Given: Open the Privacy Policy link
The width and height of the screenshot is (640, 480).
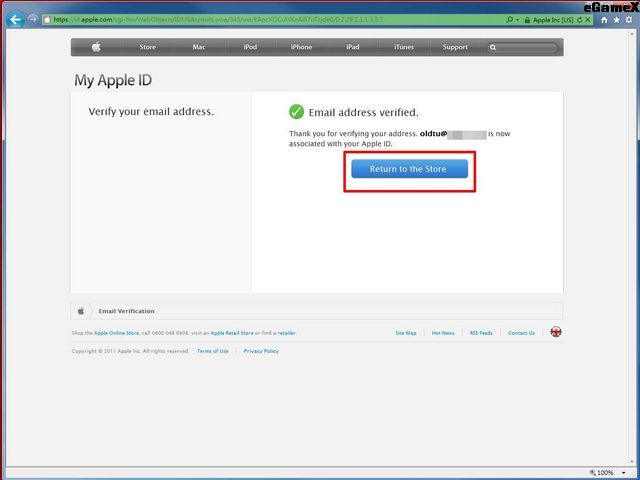Looking at the screenshot, I should coord(261,351).
